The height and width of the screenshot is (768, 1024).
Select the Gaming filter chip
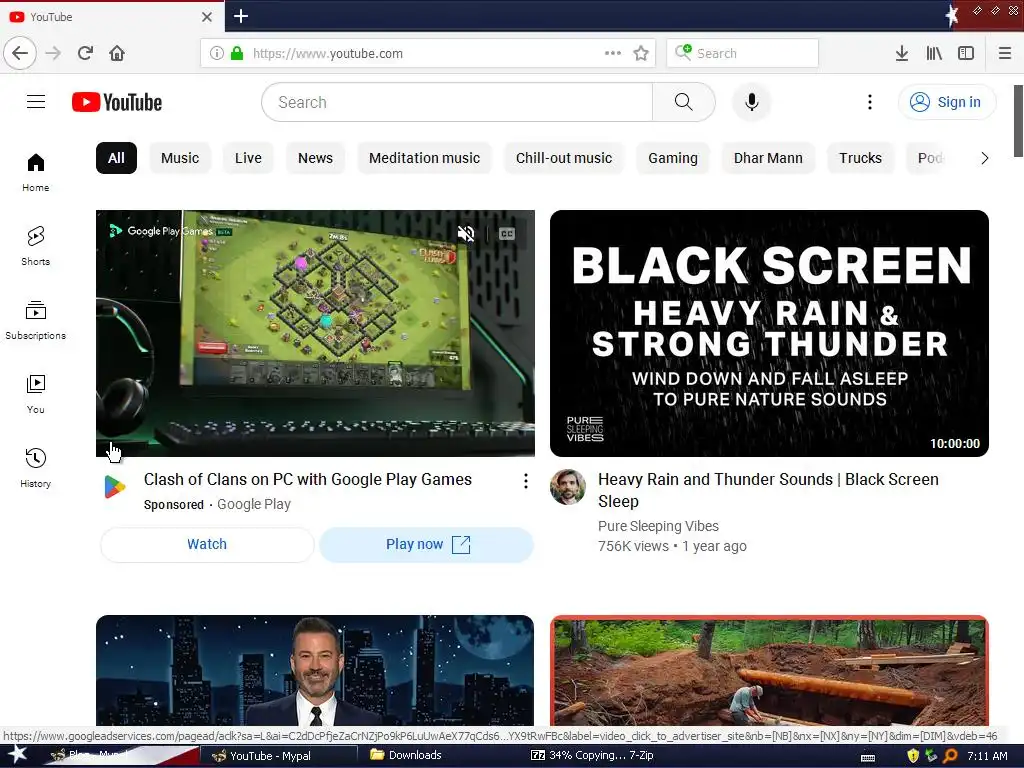click(673, 158)
